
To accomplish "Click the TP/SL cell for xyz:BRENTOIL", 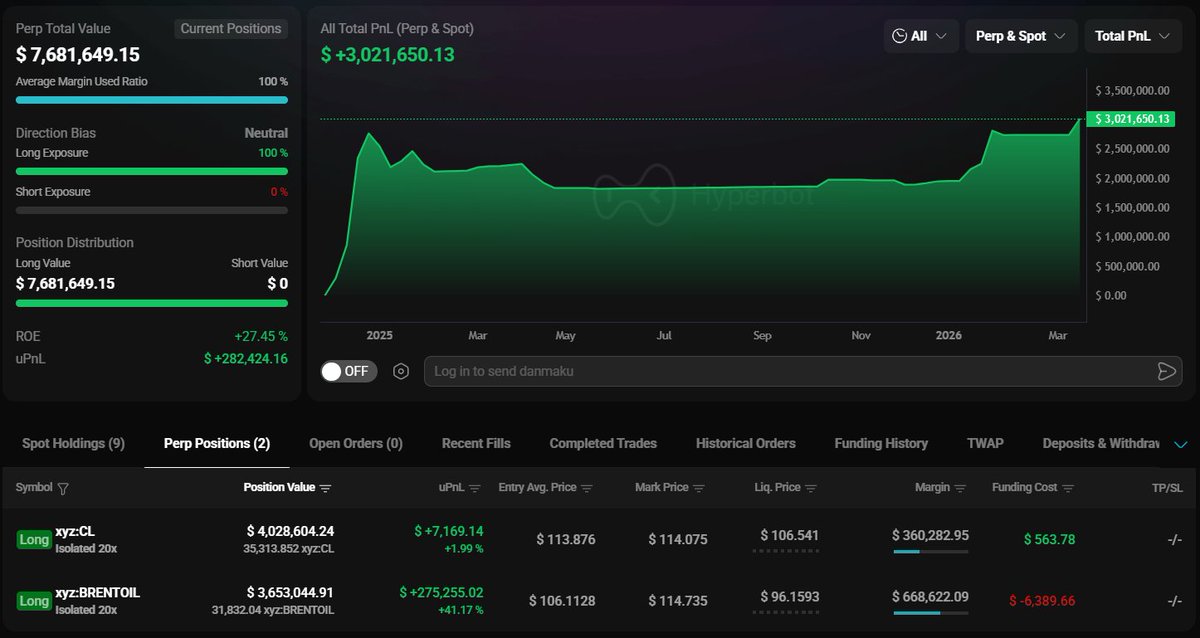I will tap(1174, 602).
